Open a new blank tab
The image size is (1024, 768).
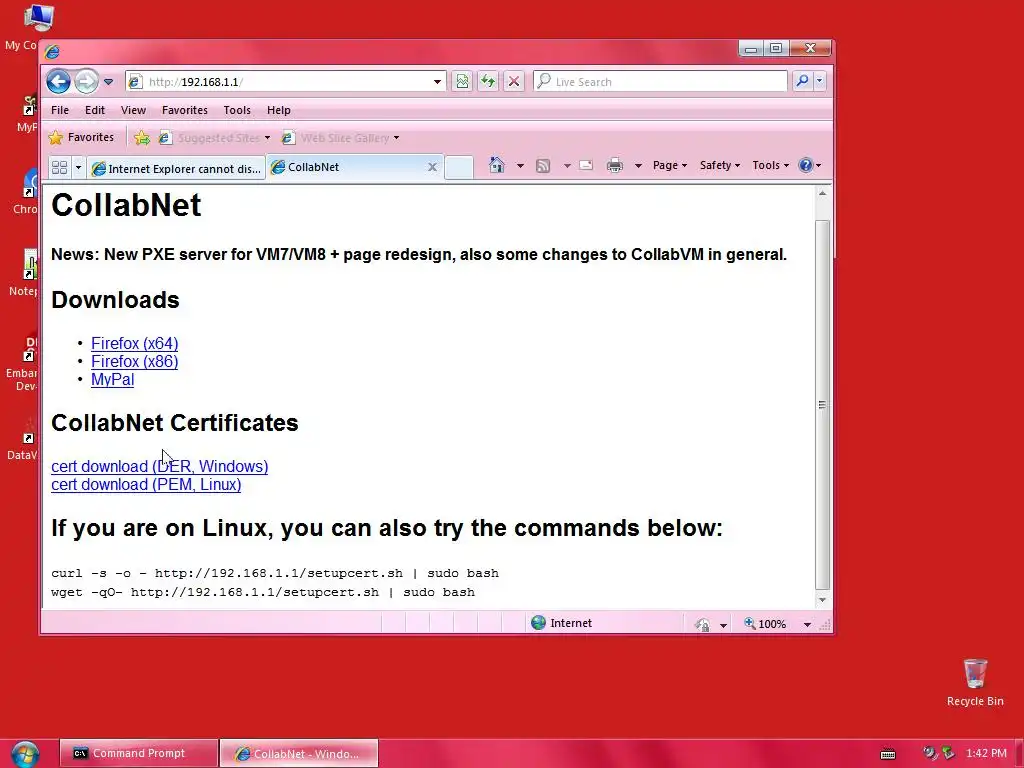tap(459, 167)
